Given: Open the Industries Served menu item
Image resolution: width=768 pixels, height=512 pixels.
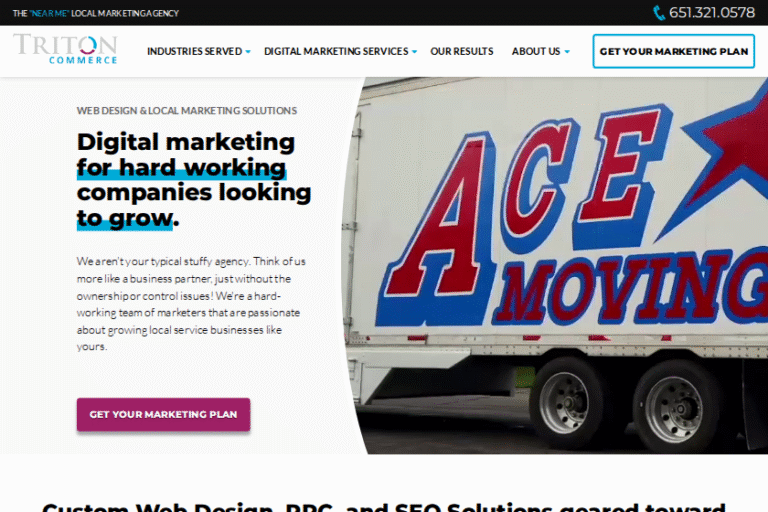Looking at the screenshot, I should coord(194,51).
